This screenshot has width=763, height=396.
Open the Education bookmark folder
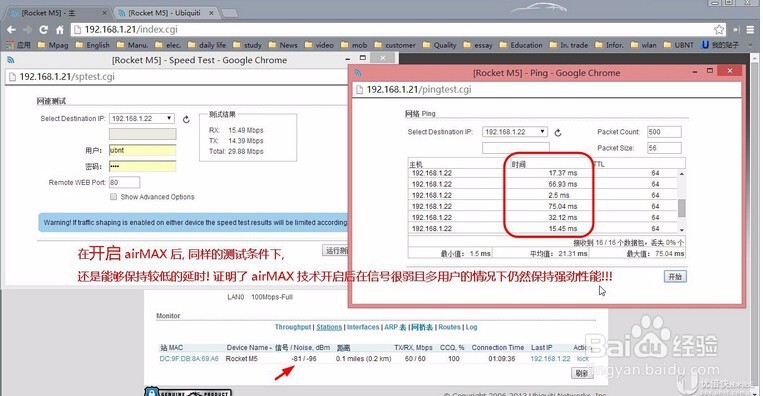[521, 45]
